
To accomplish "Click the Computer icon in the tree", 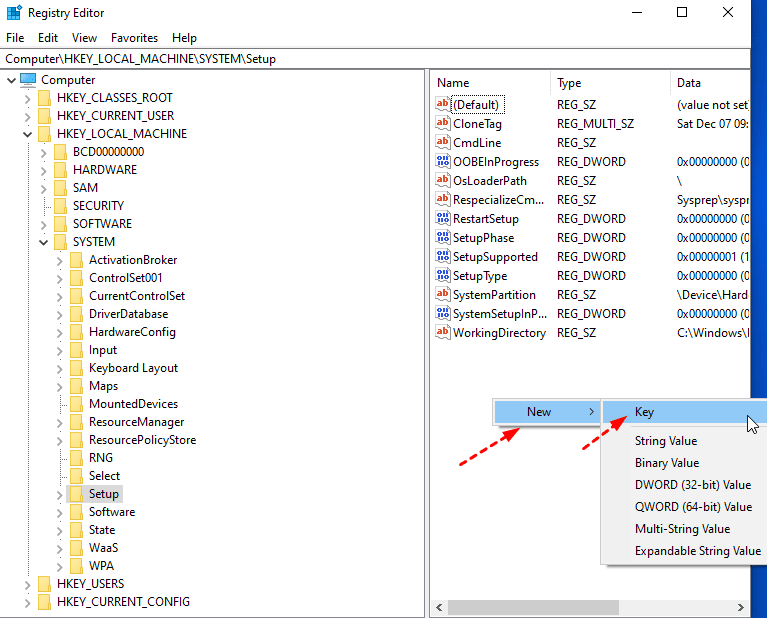I will 28,80.
